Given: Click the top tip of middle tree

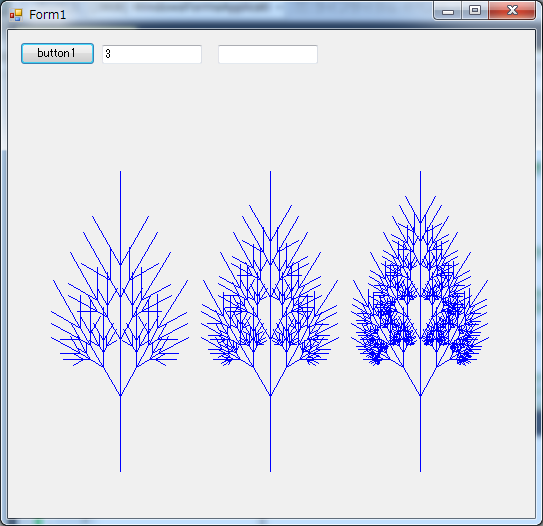Looking at the screenshot, I should point(270,172).
